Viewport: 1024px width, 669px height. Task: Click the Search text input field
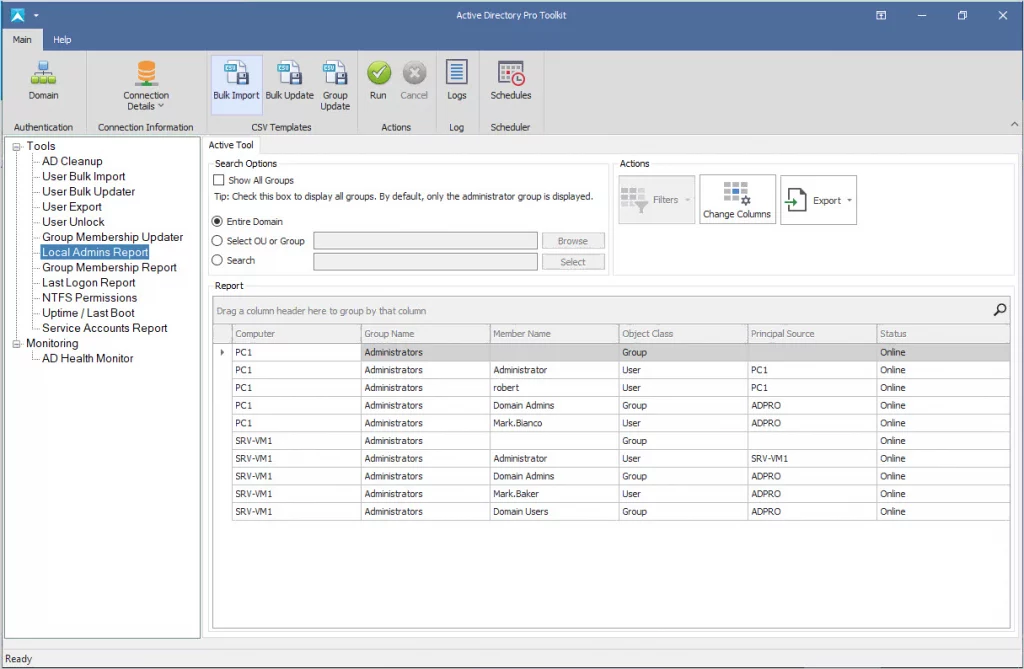pyautogui.click(x=425, y=262)
